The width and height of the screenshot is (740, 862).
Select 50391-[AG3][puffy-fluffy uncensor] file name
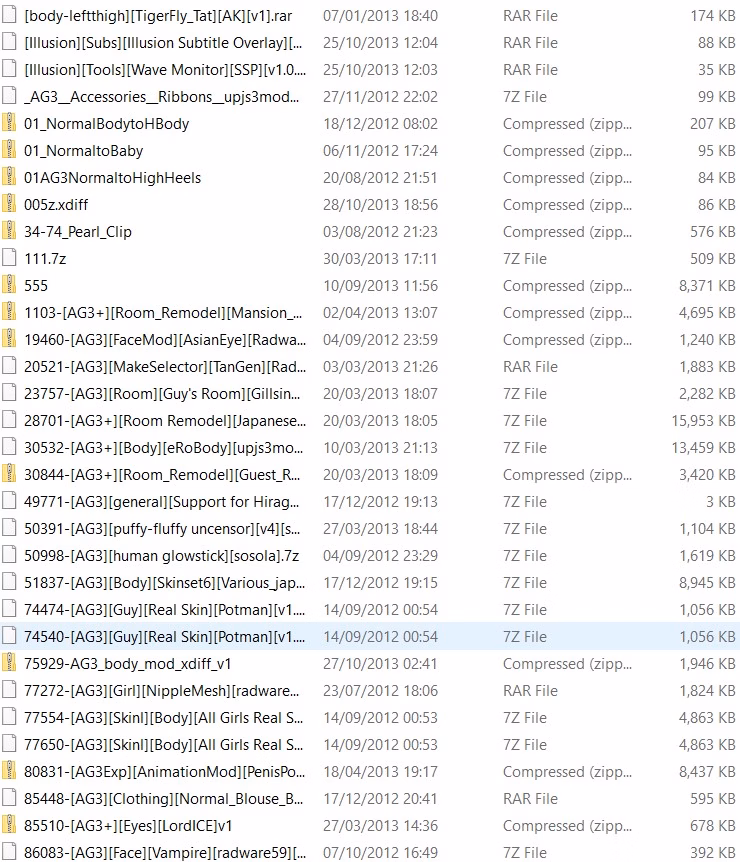(x=162, y=528)
